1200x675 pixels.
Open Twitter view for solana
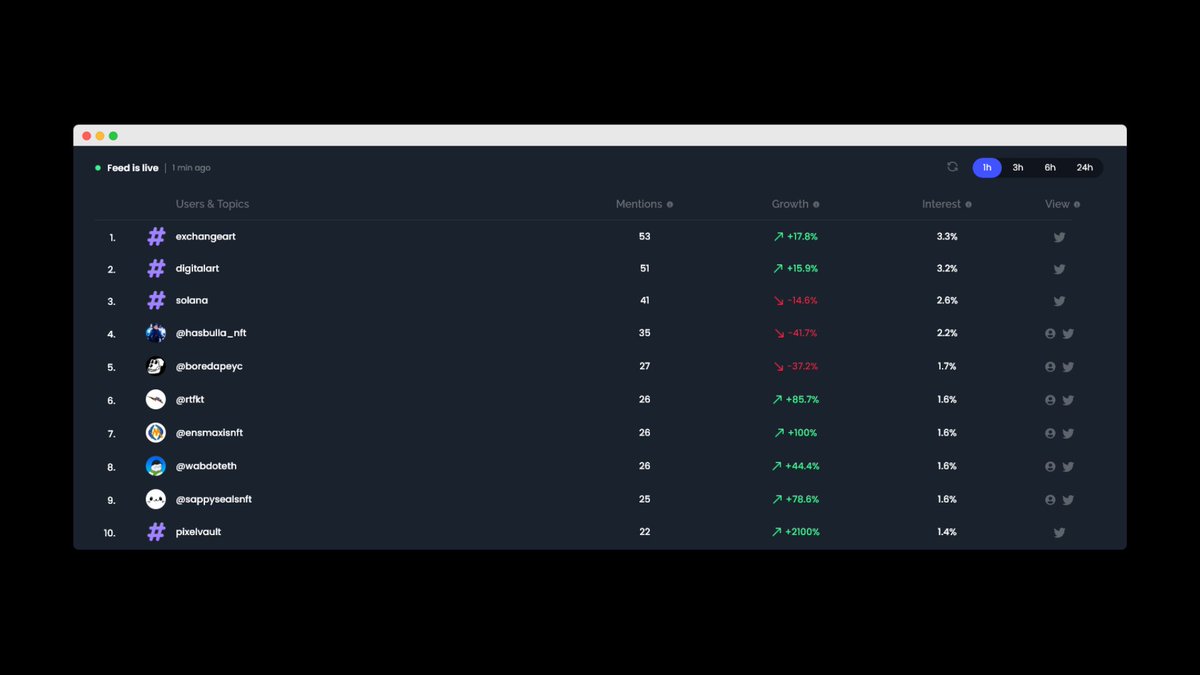click(x=1059, y=301)
